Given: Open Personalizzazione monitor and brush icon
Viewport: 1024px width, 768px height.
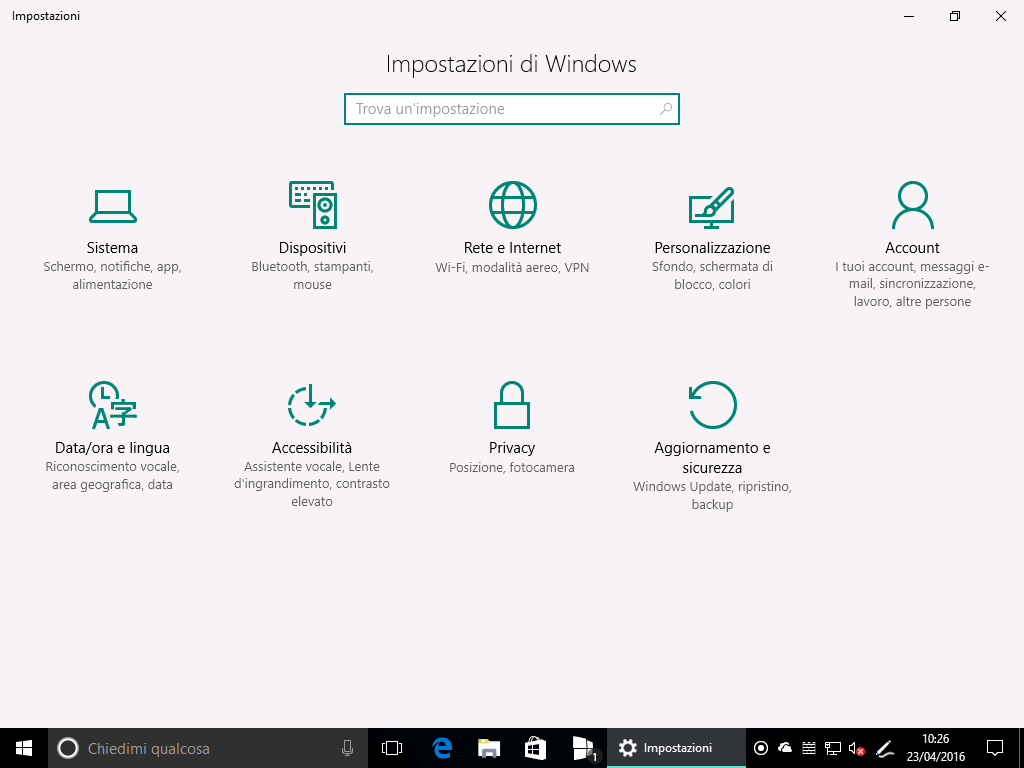Looking at the screenshot, I should (x=712, y=207).
